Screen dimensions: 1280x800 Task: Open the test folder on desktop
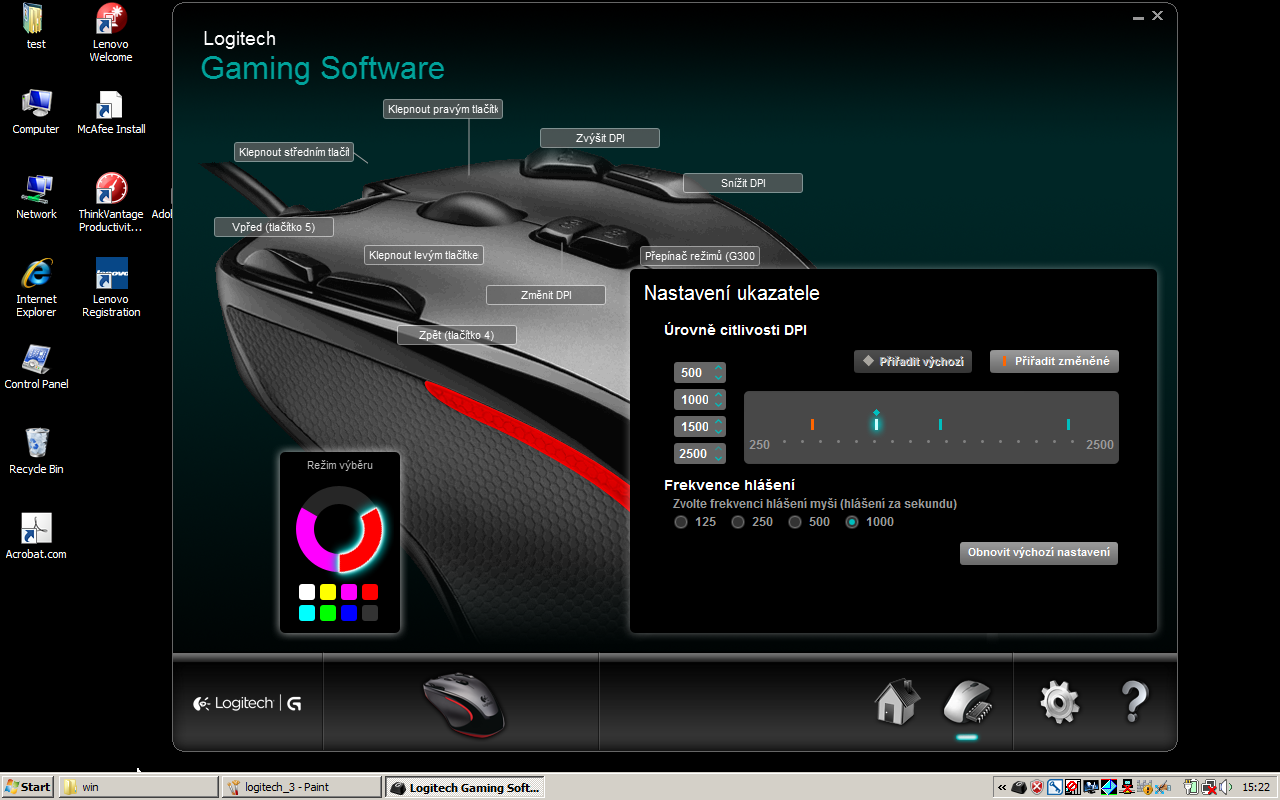pos(36,27)
